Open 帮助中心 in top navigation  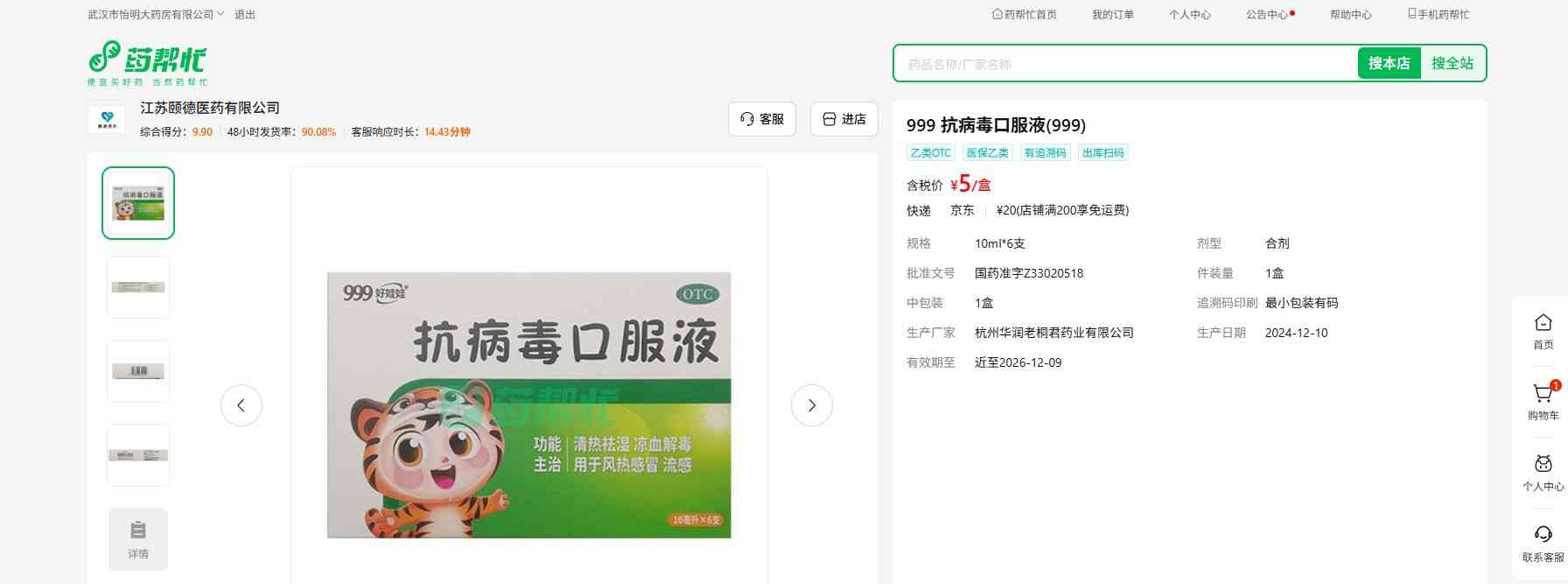pyautogui.click(x=1350, y=15)
